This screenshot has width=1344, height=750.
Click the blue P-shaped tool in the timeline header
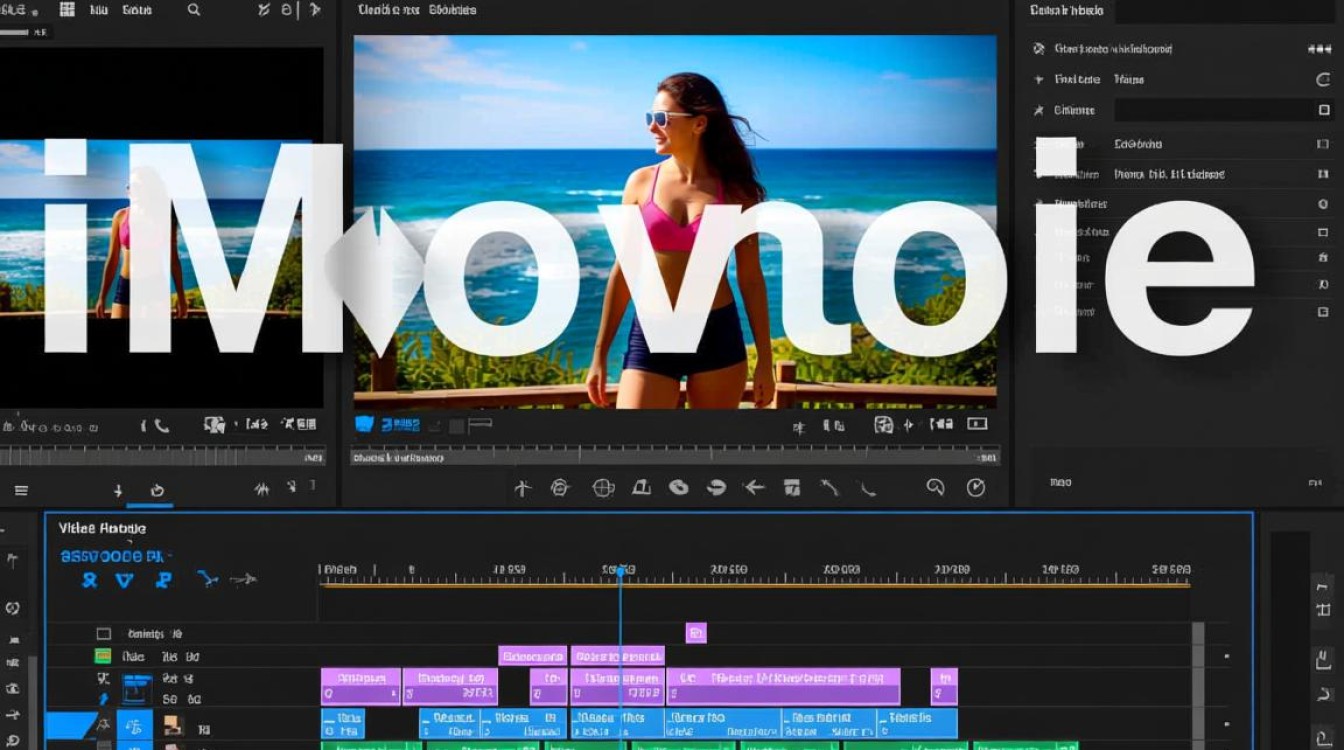pos(164,580)
